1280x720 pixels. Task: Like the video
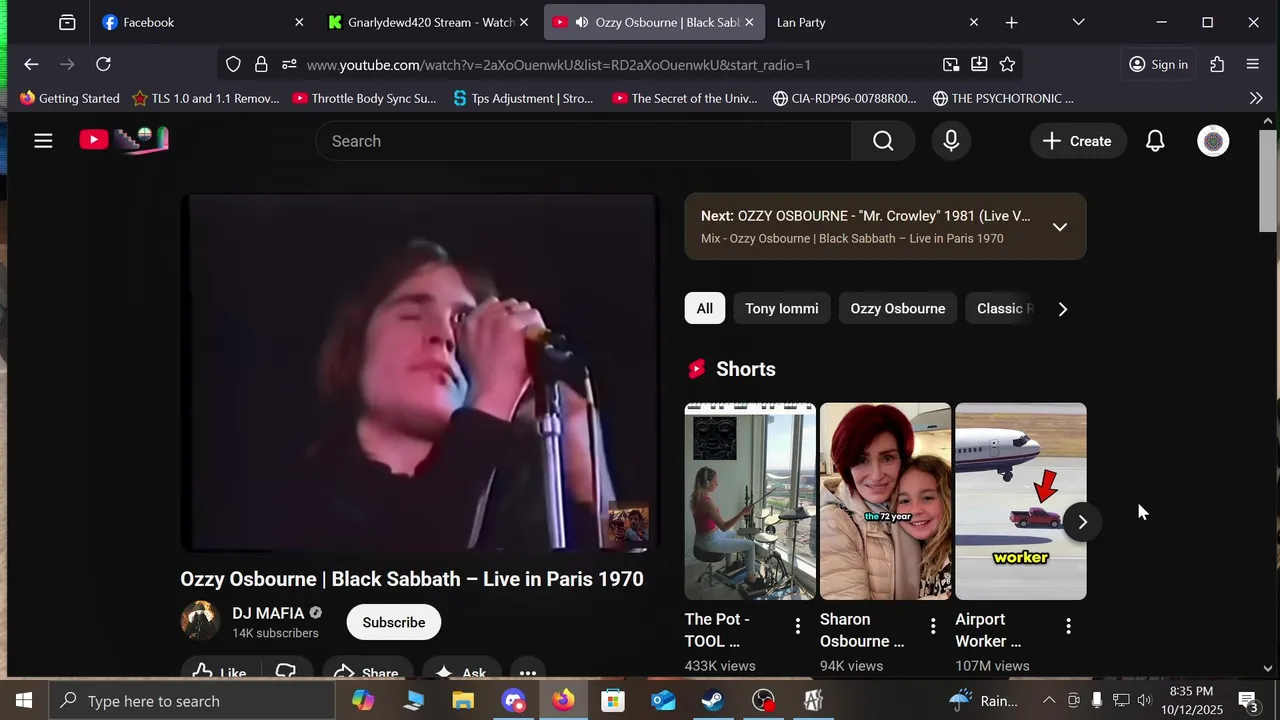pos(220,672)
